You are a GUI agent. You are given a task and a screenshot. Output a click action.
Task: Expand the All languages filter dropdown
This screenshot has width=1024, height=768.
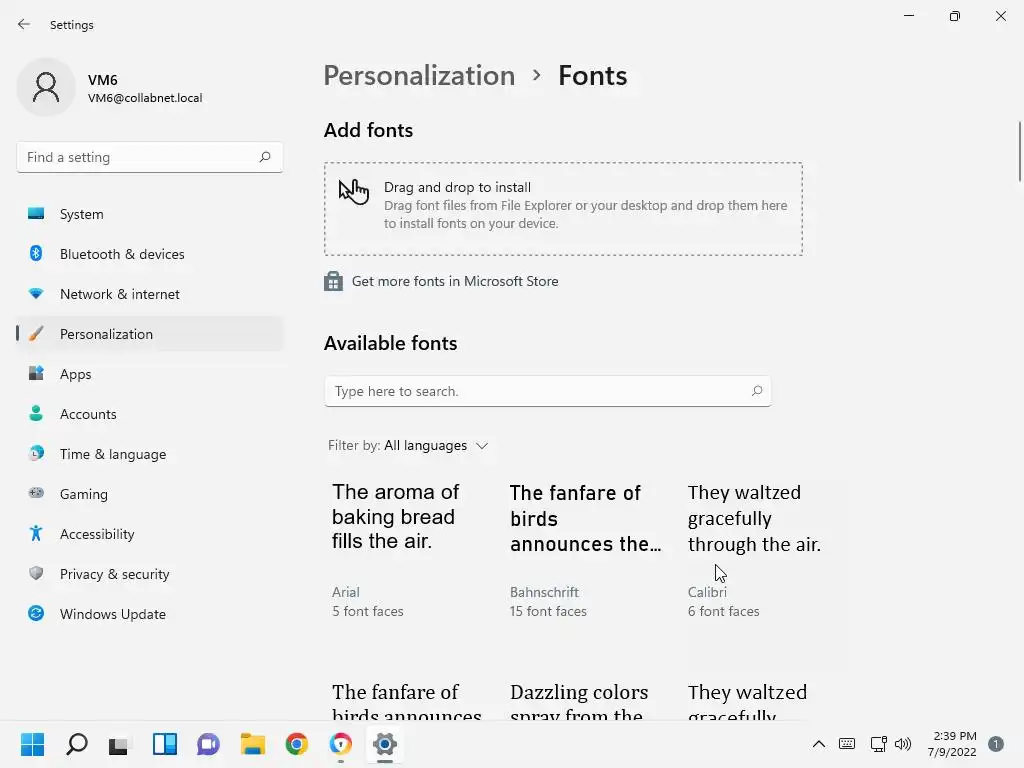pyautogui.click(x=438, y=446)
